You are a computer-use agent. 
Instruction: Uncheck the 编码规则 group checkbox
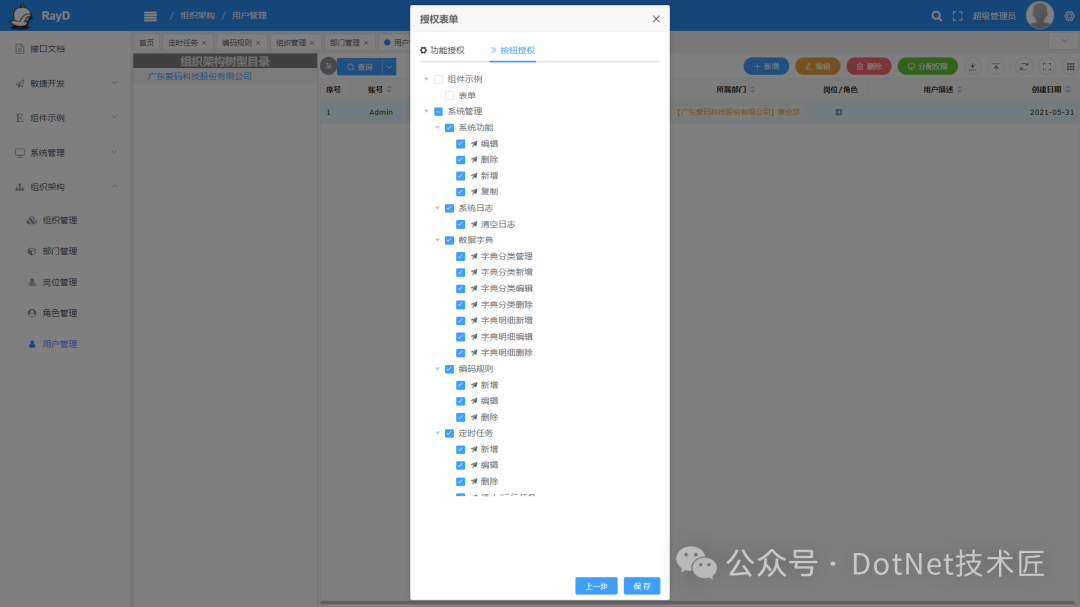tap(449, 369)
